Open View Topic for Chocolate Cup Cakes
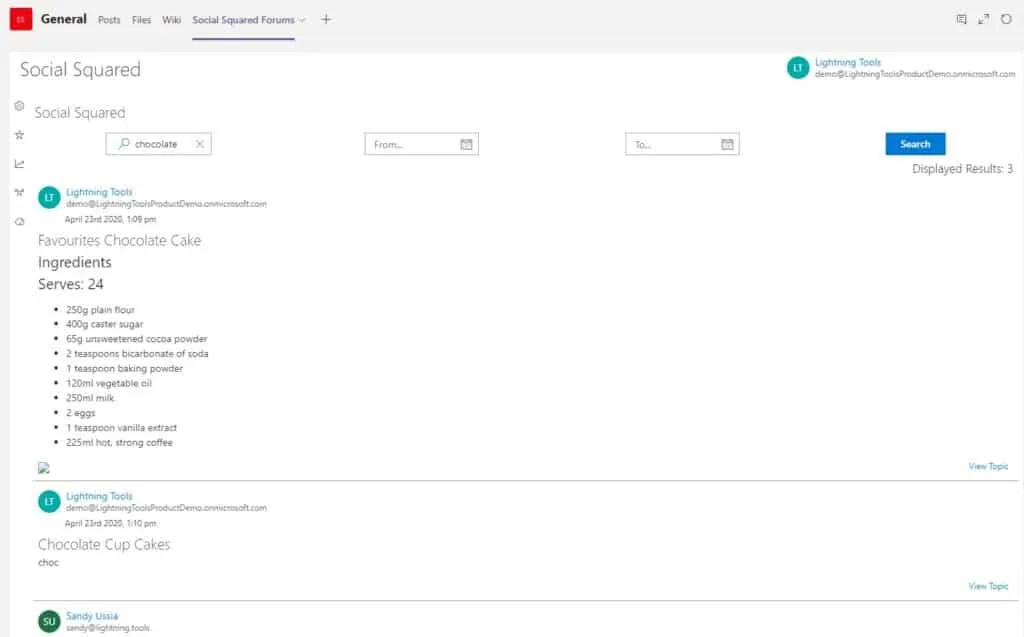Screen dimensions: 1024x637 987,585
